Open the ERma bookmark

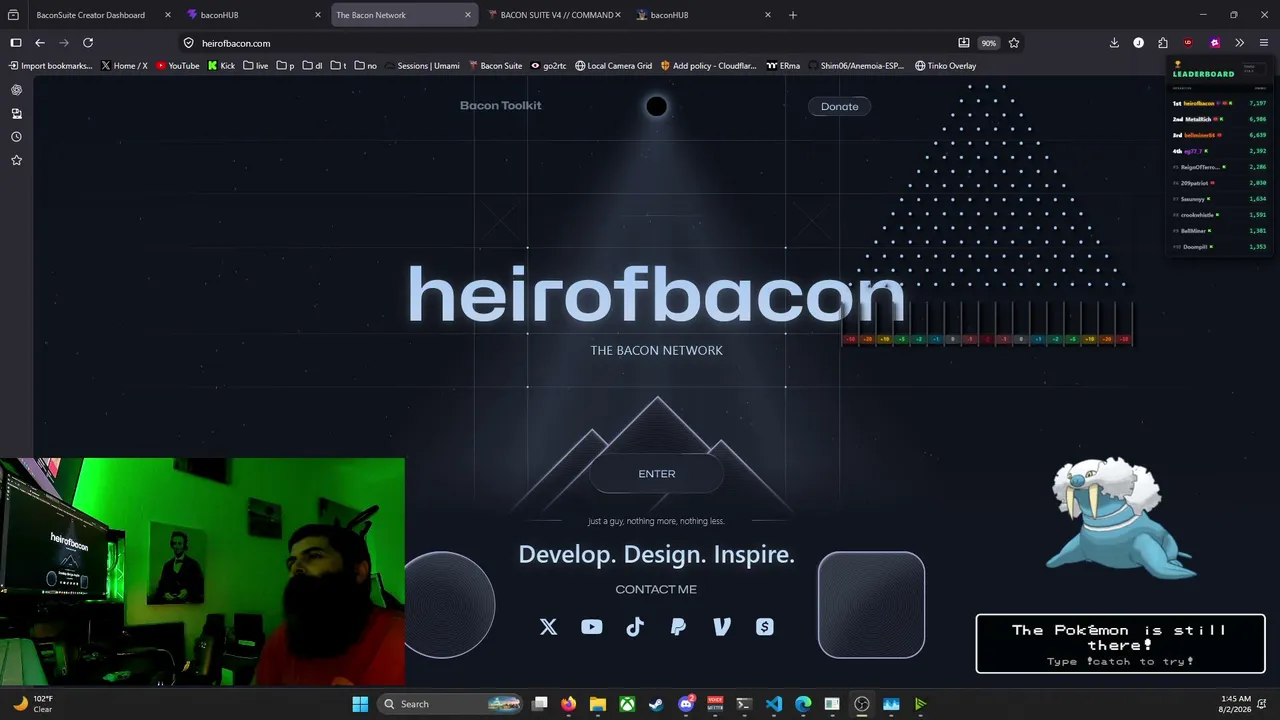tap(783, 66)
